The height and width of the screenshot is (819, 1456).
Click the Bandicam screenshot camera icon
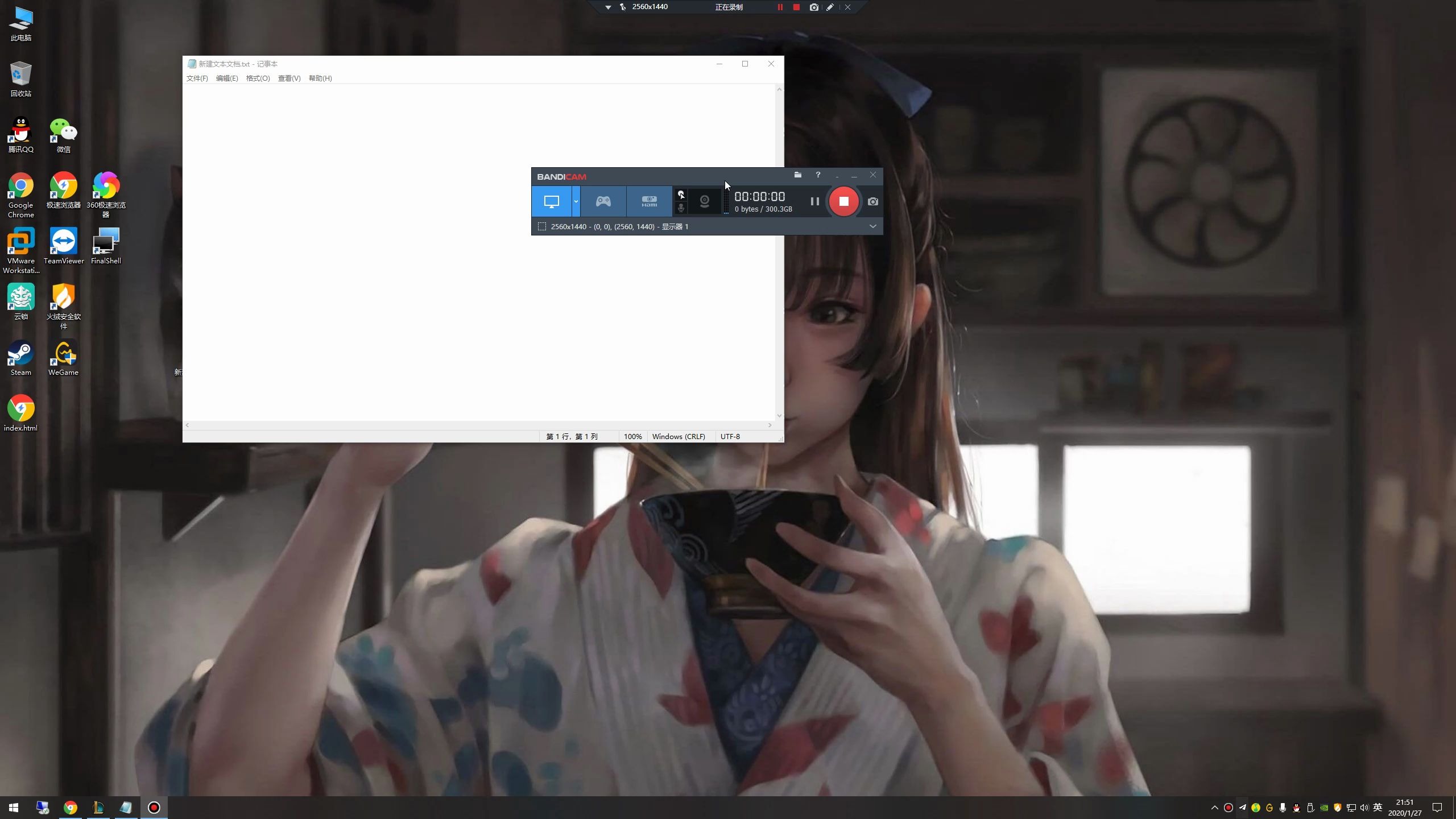click(x=872, y=201)
